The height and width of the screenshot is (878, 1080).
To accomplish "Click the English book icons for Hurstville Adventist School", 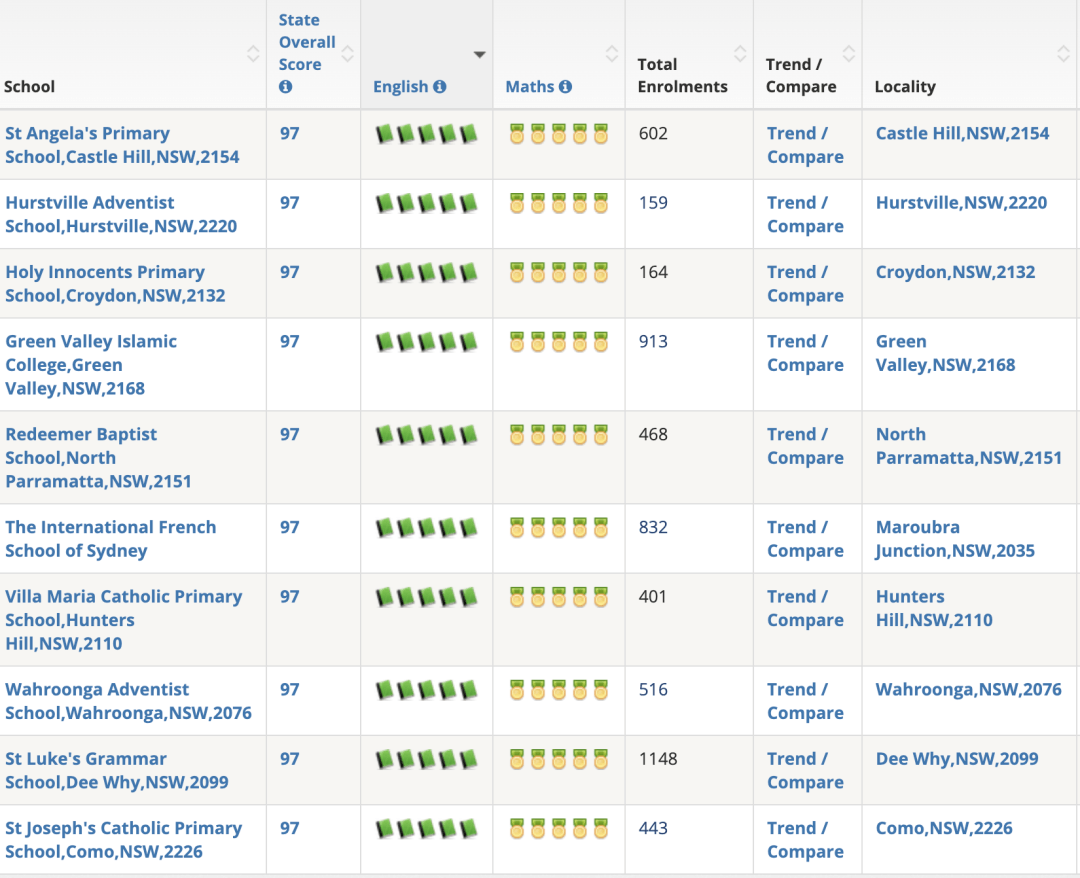I will (x=427, y=203).
